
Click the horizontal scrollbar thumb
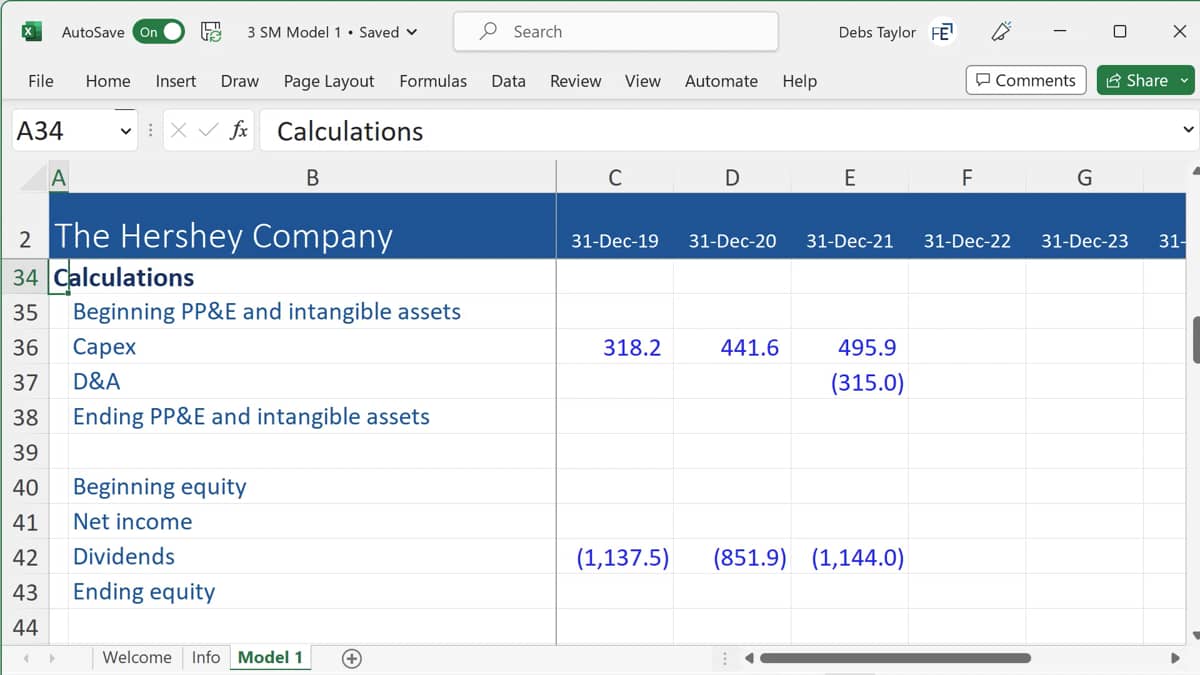pos(895,658)
